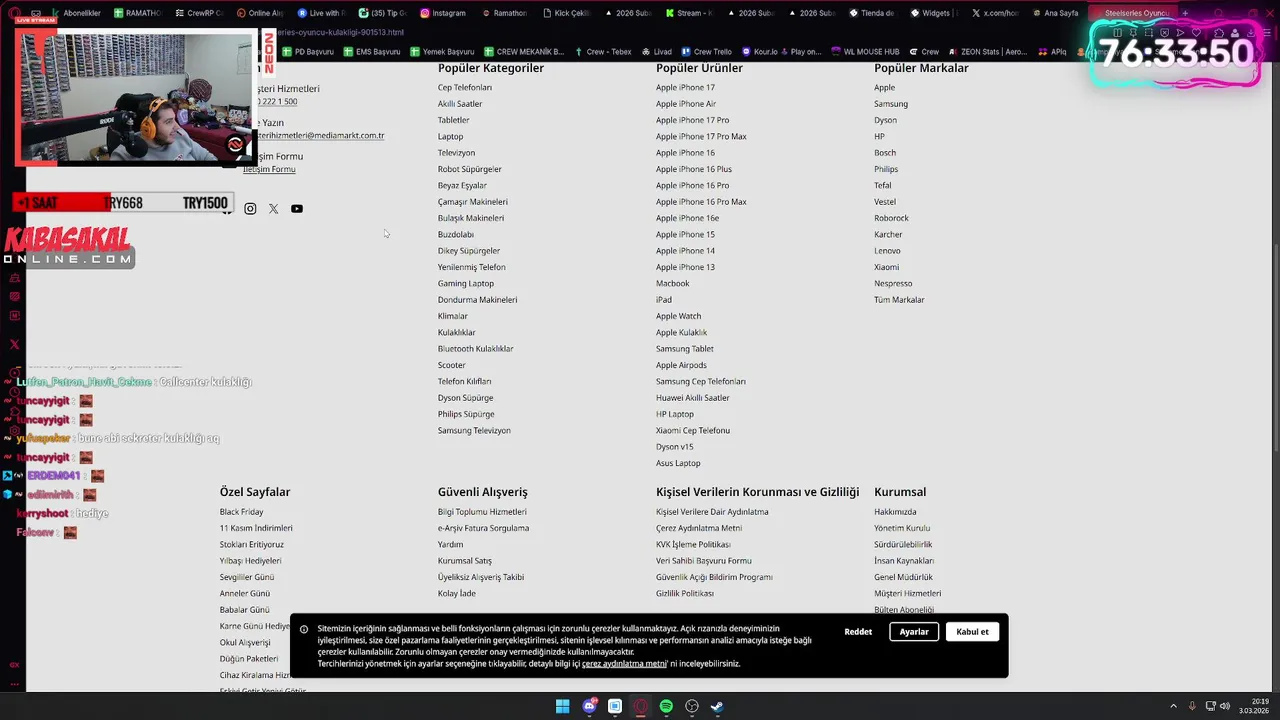
Task: Open the Samsung brand link
Action: coord(891,104)
